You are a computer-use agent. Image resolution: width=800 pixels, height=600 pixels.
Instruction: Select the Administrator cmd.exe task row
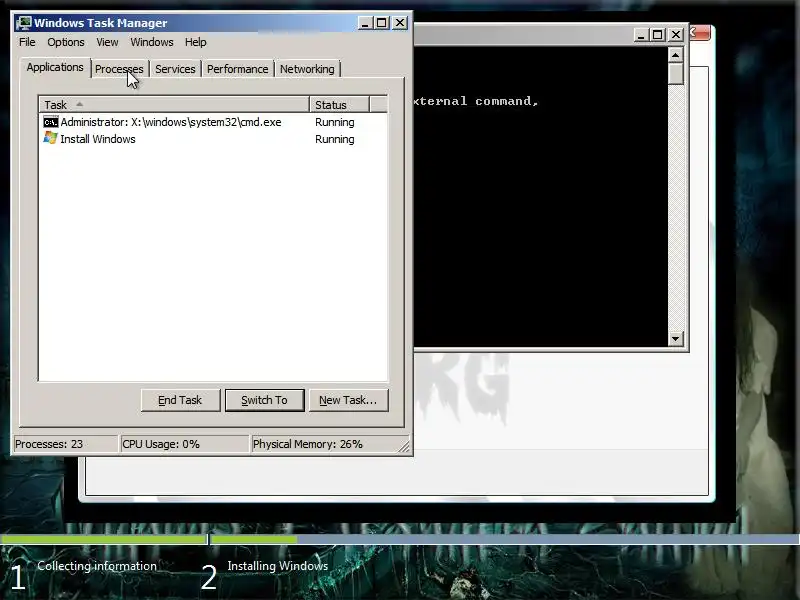point(213,122)
